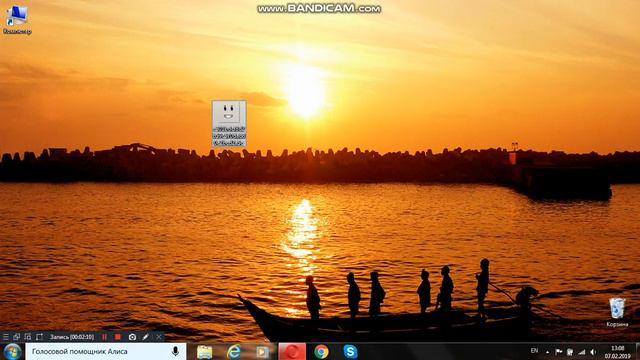
Task: Activate the Bandicam drawing pencil tool
Action: (x=146, y=337)
